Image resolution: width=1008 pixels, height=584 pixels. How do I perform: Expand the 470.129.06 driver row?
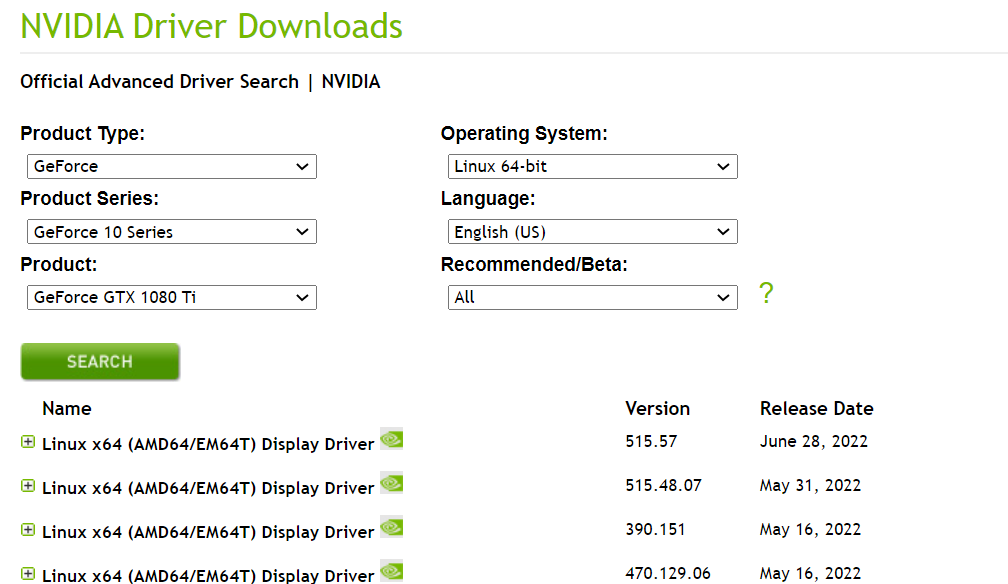click(x=28, y=573)
